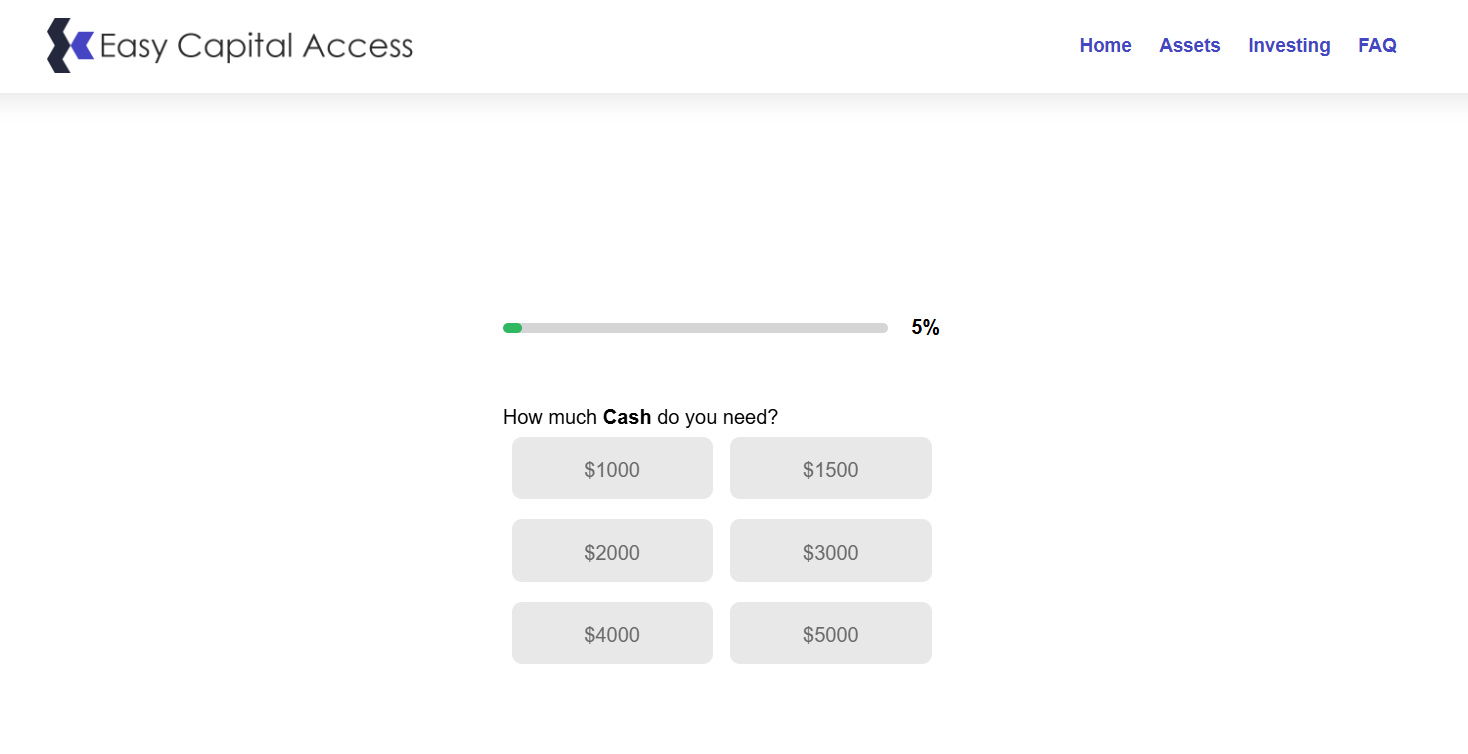Select the $1000 cash option
Viewport: 1468px width, 754px height.
pyautogui.click(x=612, y=469)
